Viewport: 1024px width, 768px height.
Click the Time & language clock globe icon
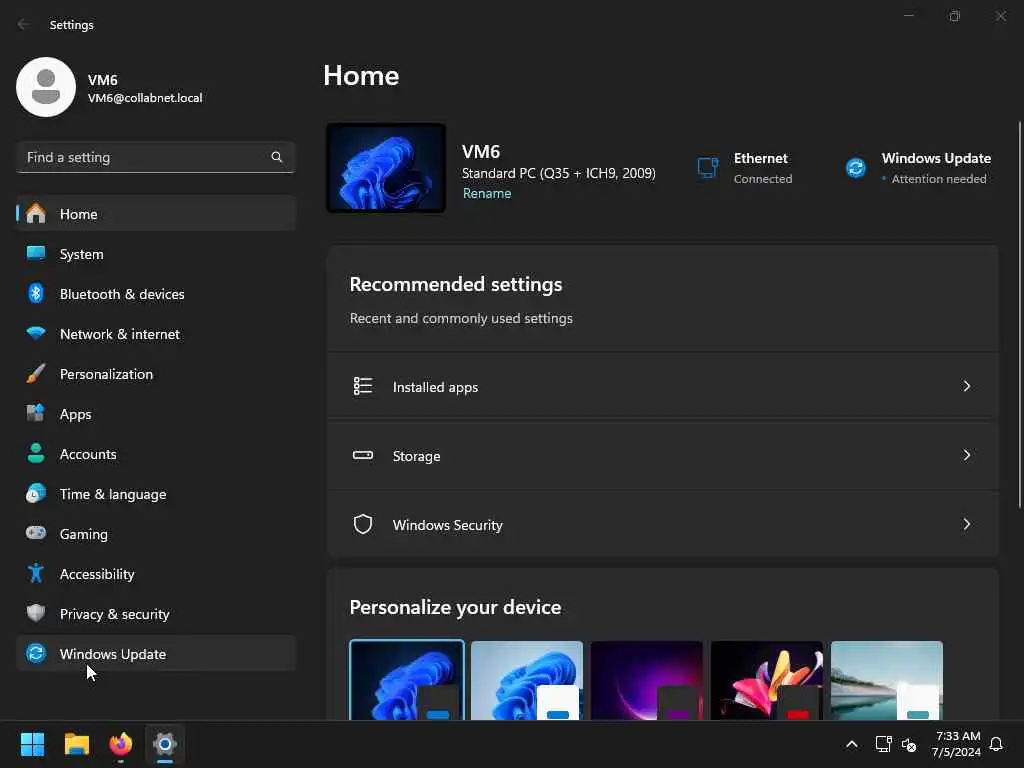click(36, 493)
